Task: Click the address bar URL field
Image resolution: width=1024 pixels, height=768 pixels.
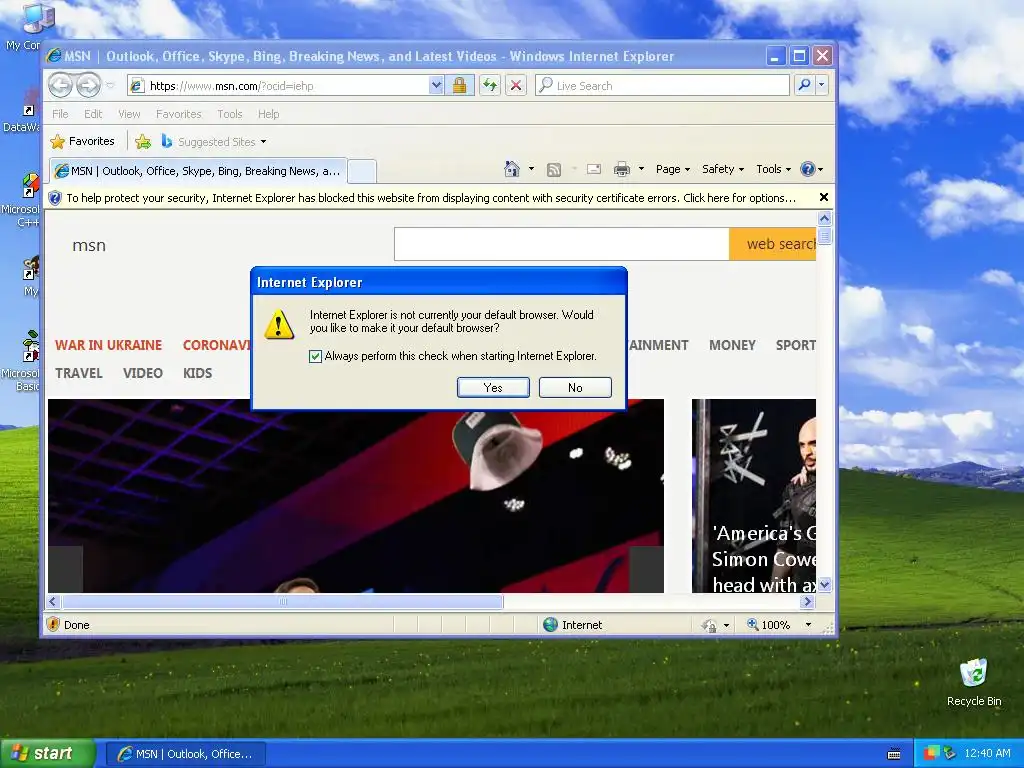Action: click(279, 86)
